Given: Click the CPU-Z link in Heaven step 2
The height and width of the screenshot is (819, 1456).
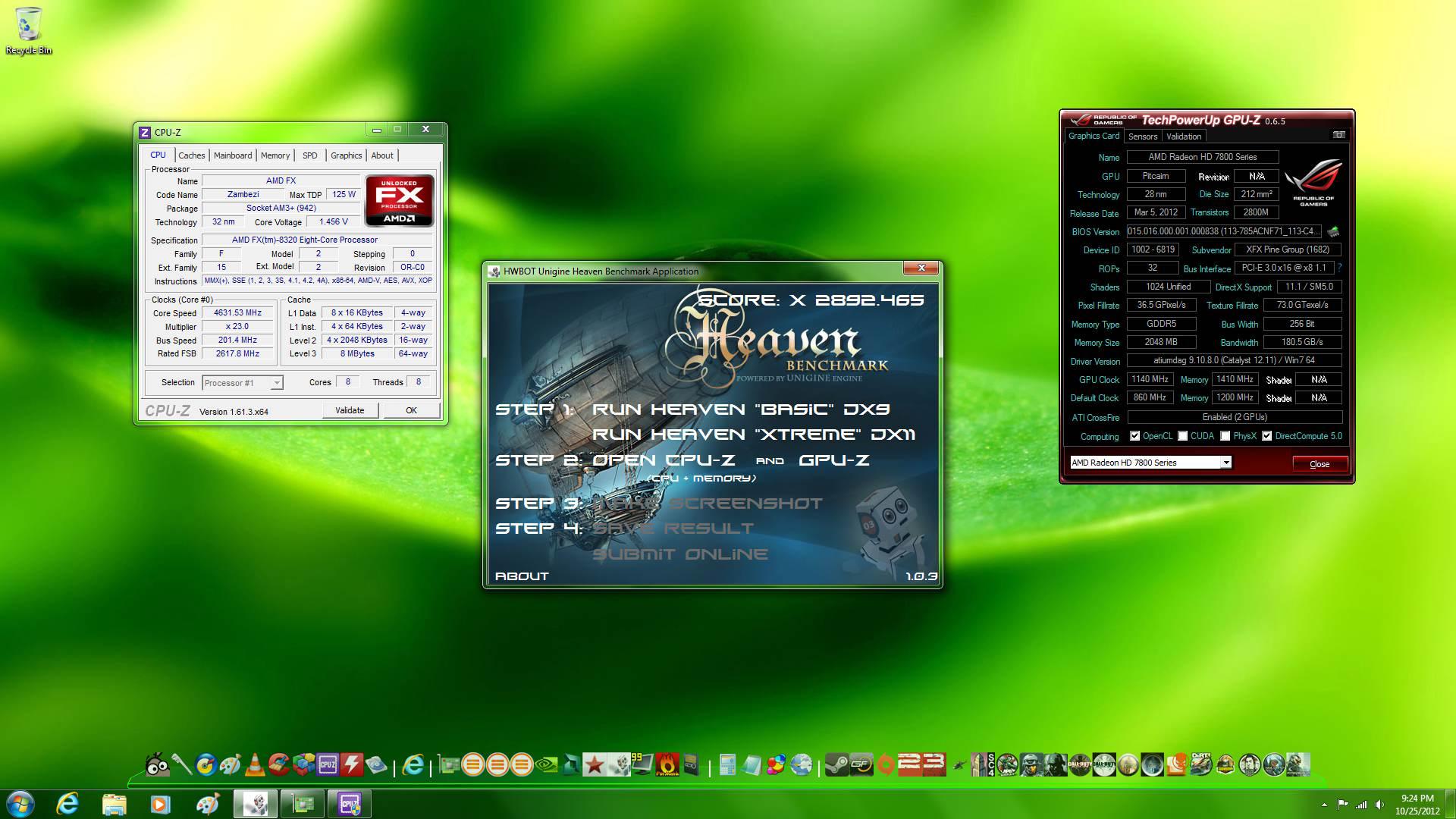Looking at the screenshot, I should pyautogui.click(x=700, y=460).
